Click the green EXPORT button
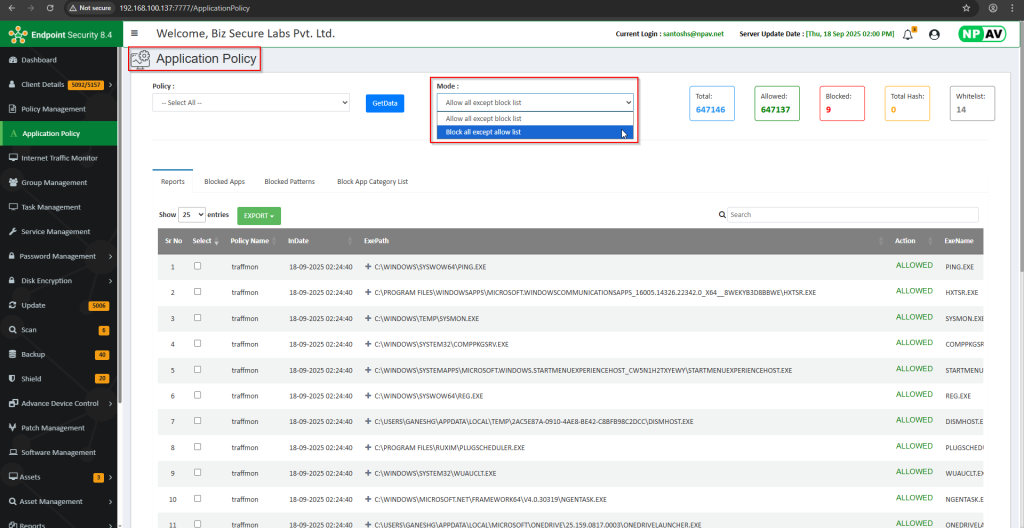Screen dimensions: 1024x528 pos(258,215)
